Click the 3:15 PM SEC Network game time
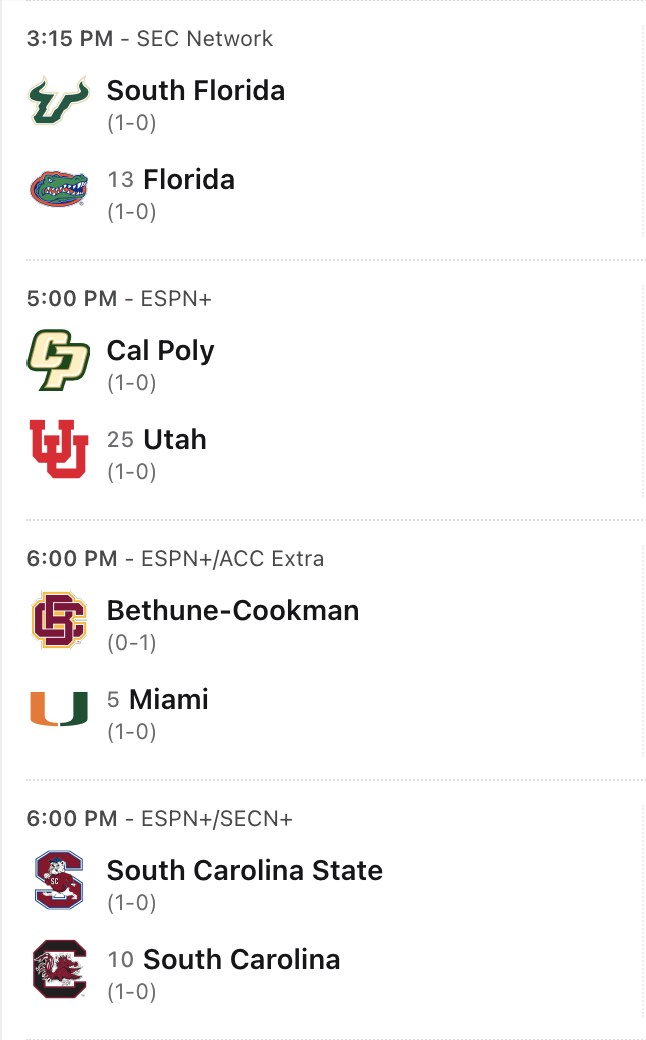646x1040 pixels. (150, 39)
